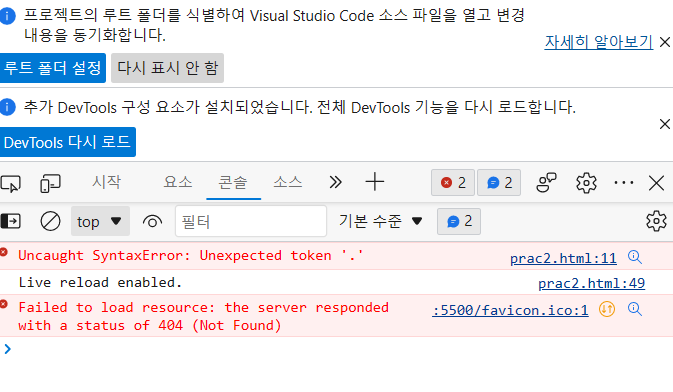
Task: Search the SyntaxError message with magnifier icon
Action: 635,257
